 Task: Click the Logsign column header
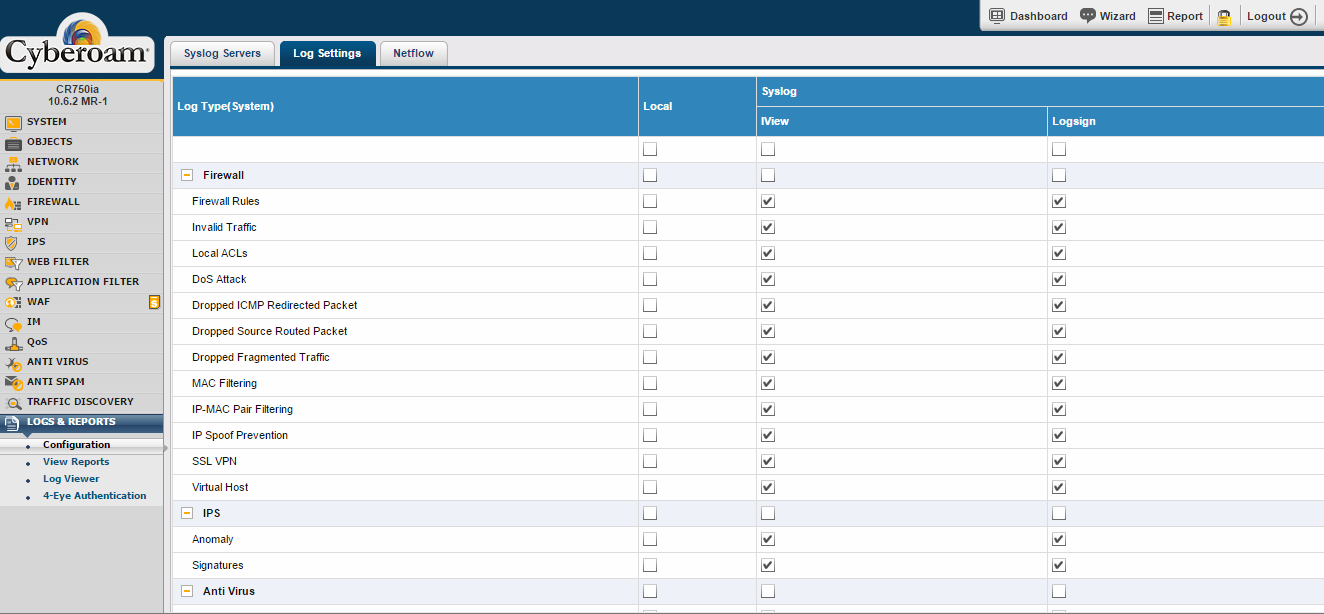pyautogui.click(x=1185, y=121)
